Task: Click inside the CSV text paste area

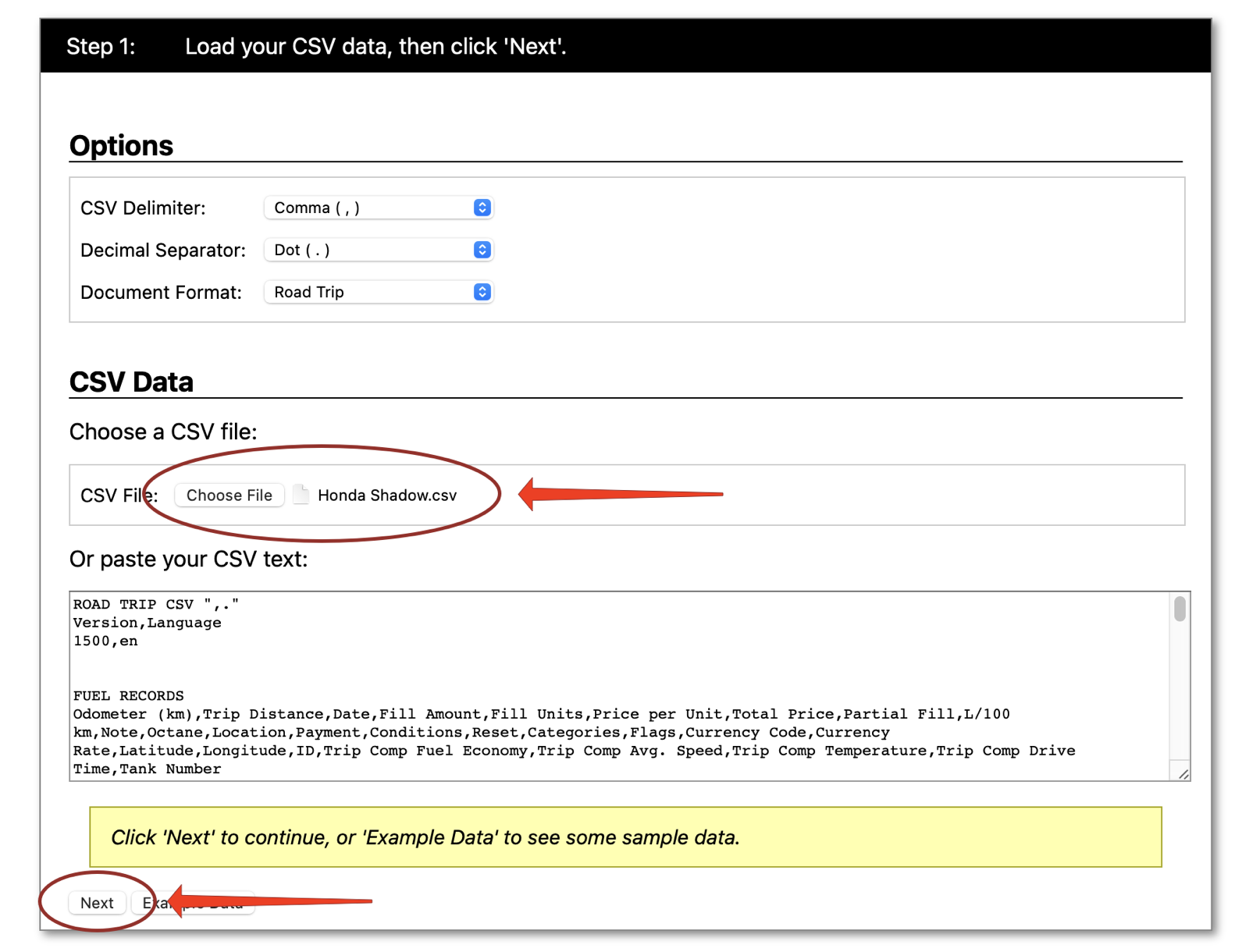Action: [x=620, y=686]
